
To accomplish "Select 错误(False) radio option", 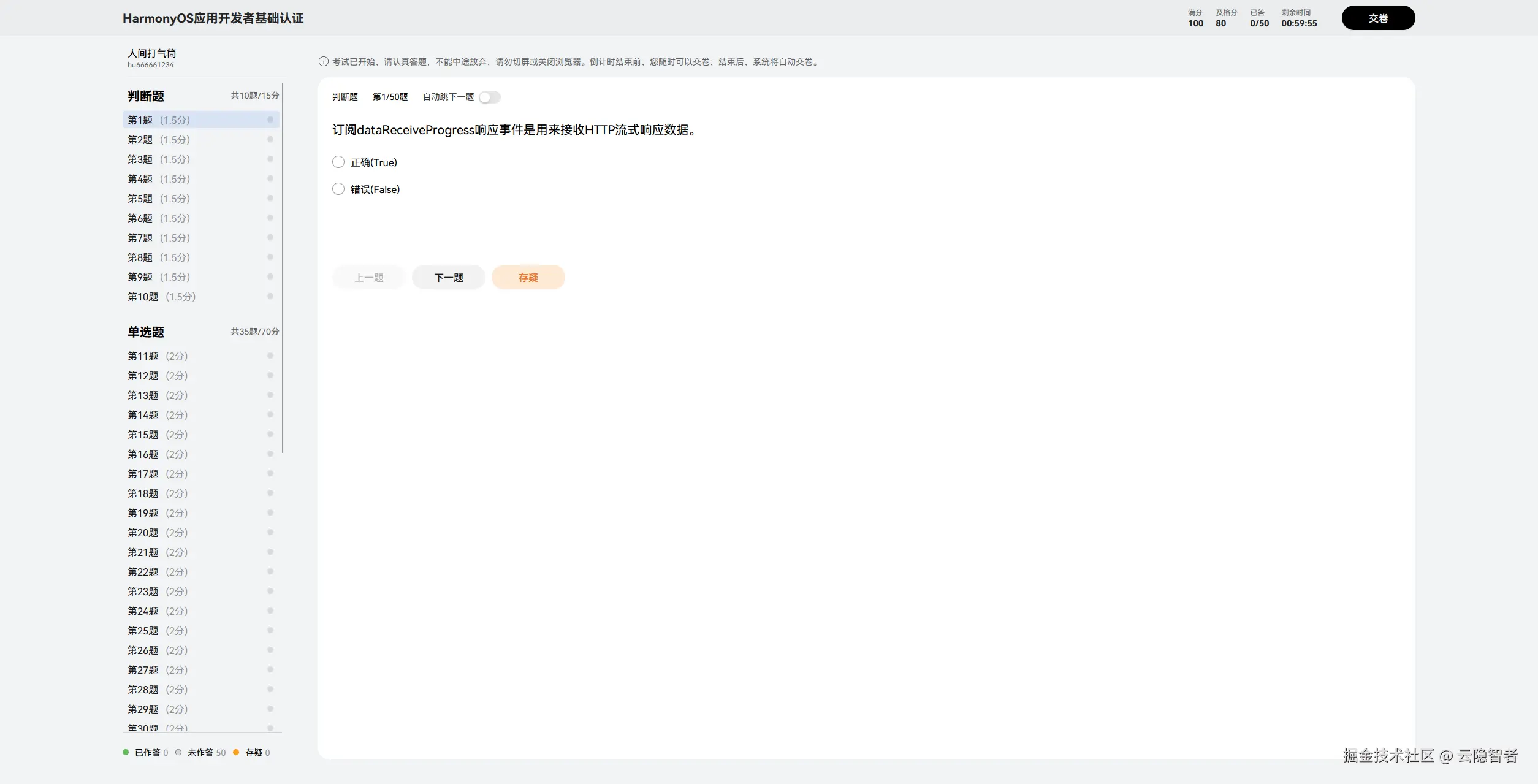I will pos(338,189).
